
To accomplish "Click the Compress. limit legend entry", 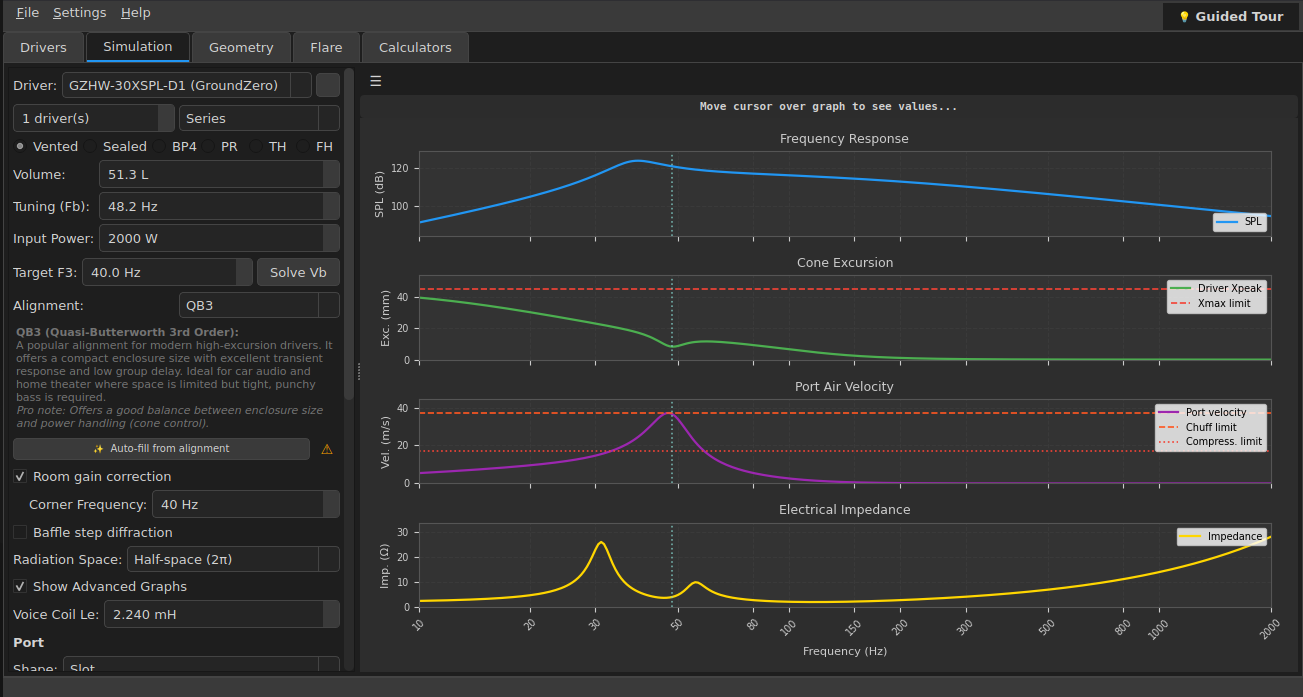I will [x=1210, y=441].
